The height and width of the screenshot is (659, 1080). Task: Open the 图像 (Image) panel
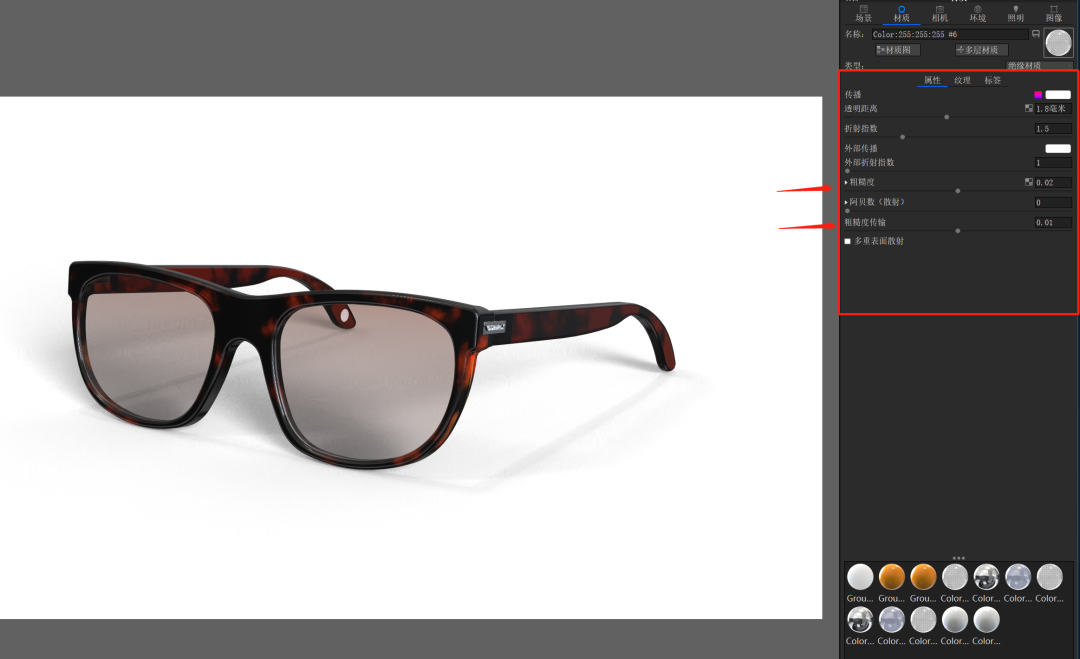point(1053,14)
